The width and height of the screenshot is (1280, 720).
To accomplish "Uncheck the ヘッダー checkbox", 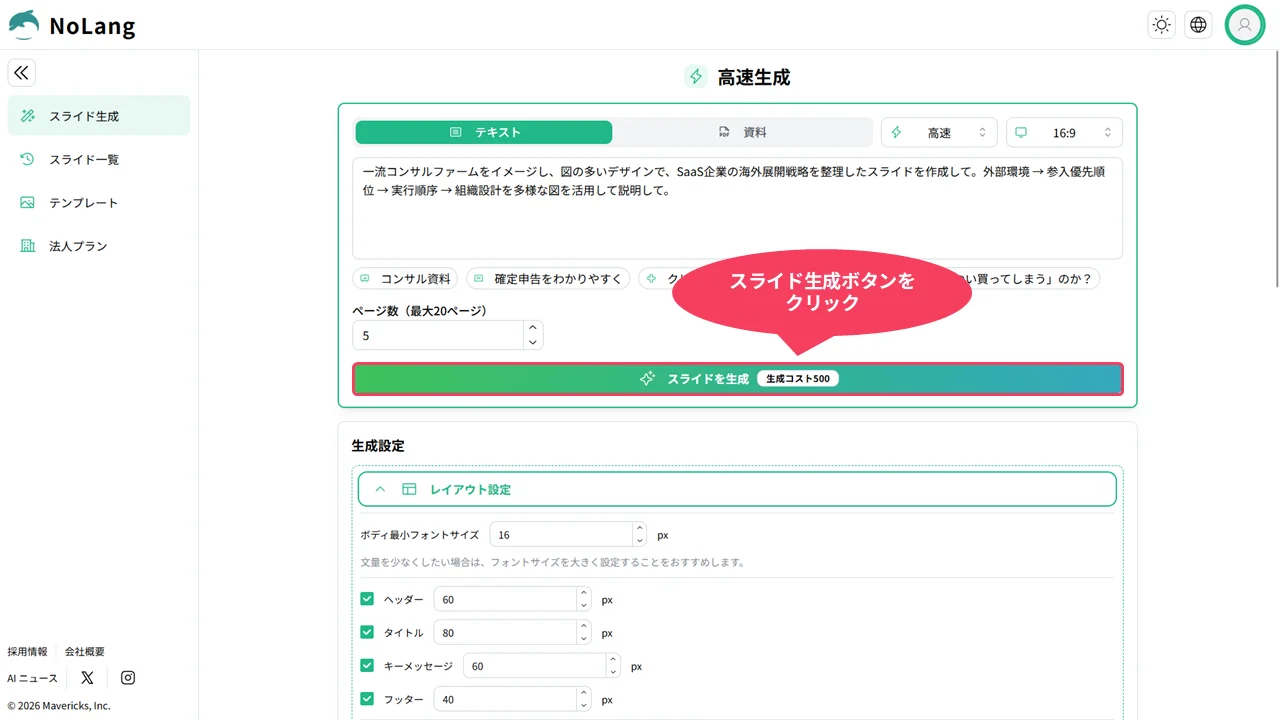I will pyautogui.click(x=367, y=599).
